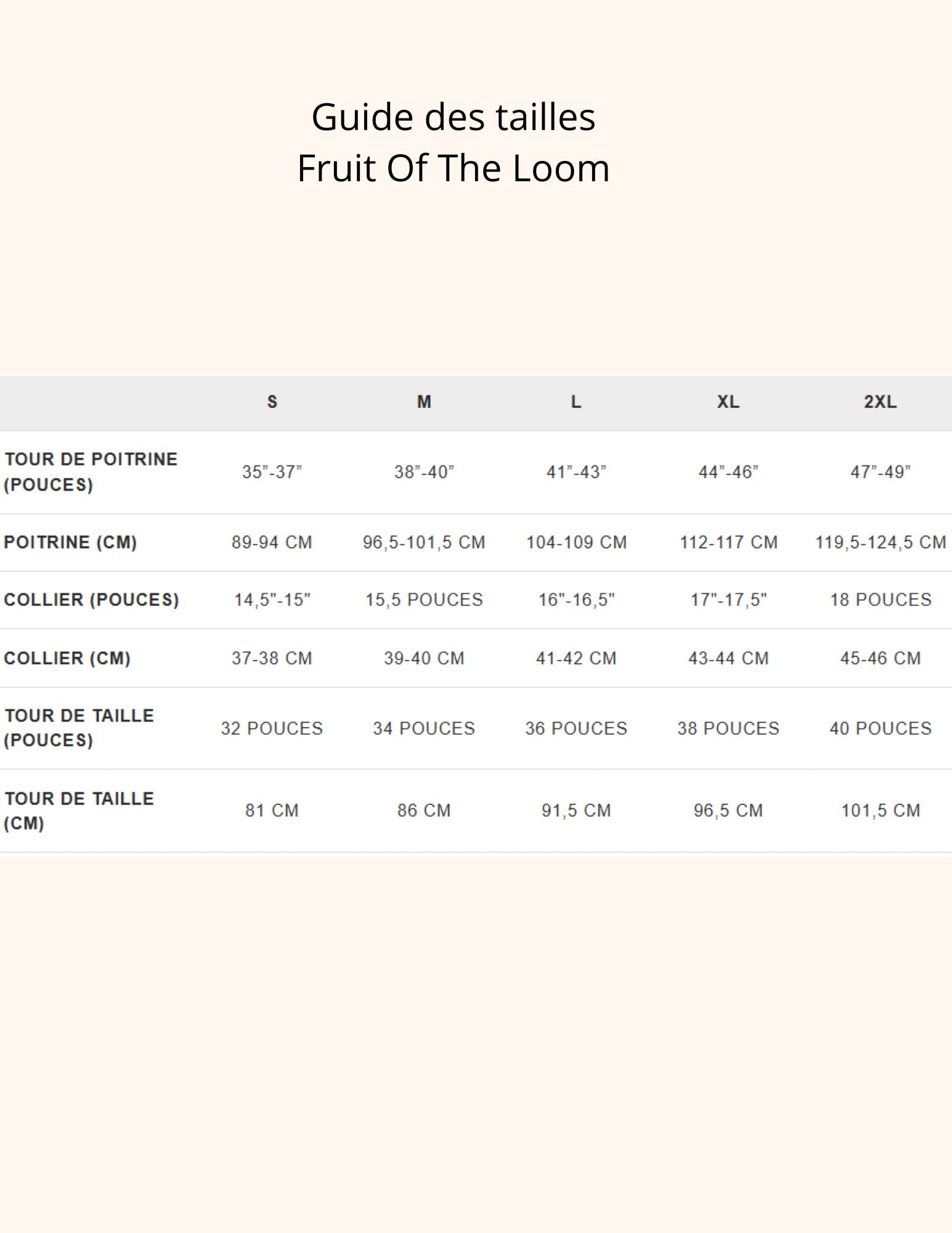
Task: Click the 43-44 CM collar cell
Action: (x=728, y=658)
